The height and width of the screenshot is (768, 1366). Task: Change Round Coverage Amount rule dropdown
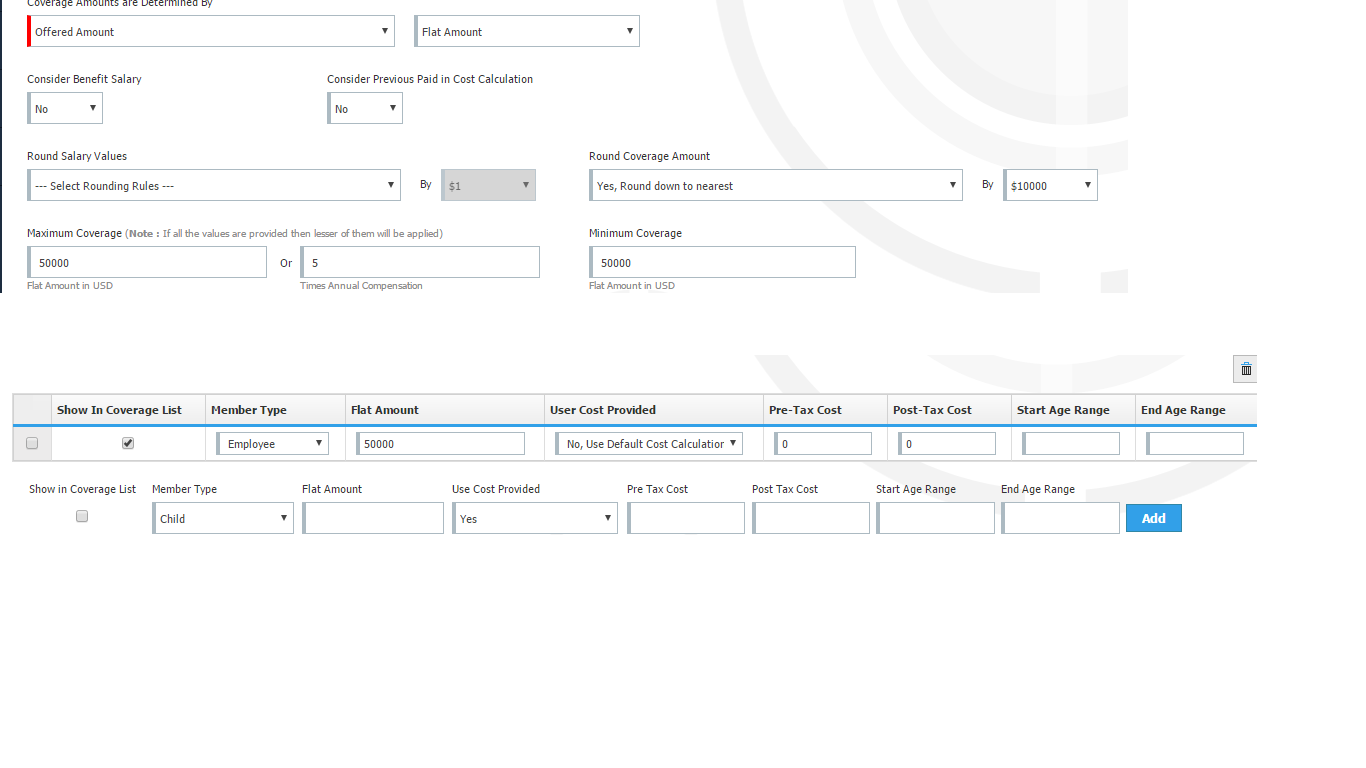coord(776,185)
